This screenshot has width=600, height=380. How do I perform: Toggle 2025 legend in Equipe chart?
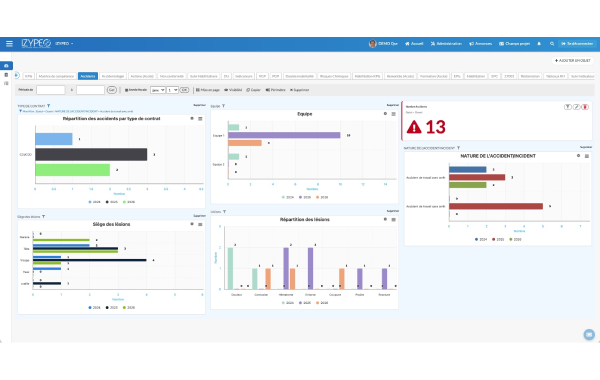pos(305,197)
